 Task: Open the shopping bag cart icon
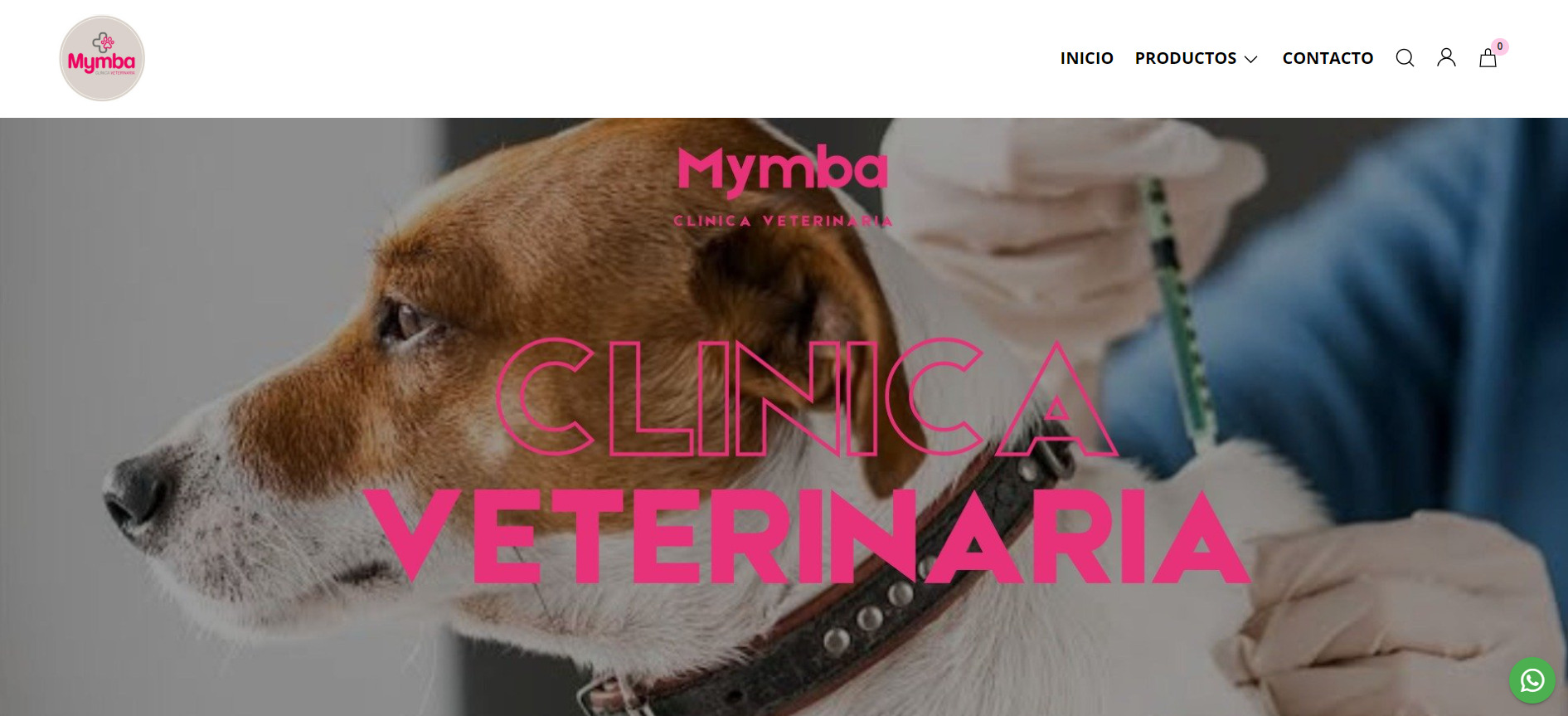point(1488,58)
